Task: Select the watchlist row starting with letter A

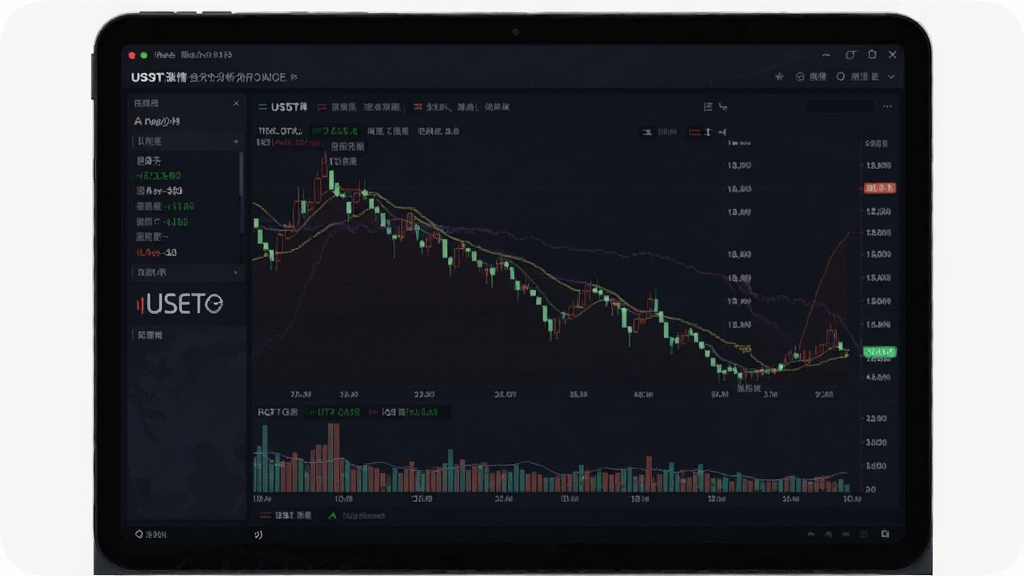Action: point(157,121)
